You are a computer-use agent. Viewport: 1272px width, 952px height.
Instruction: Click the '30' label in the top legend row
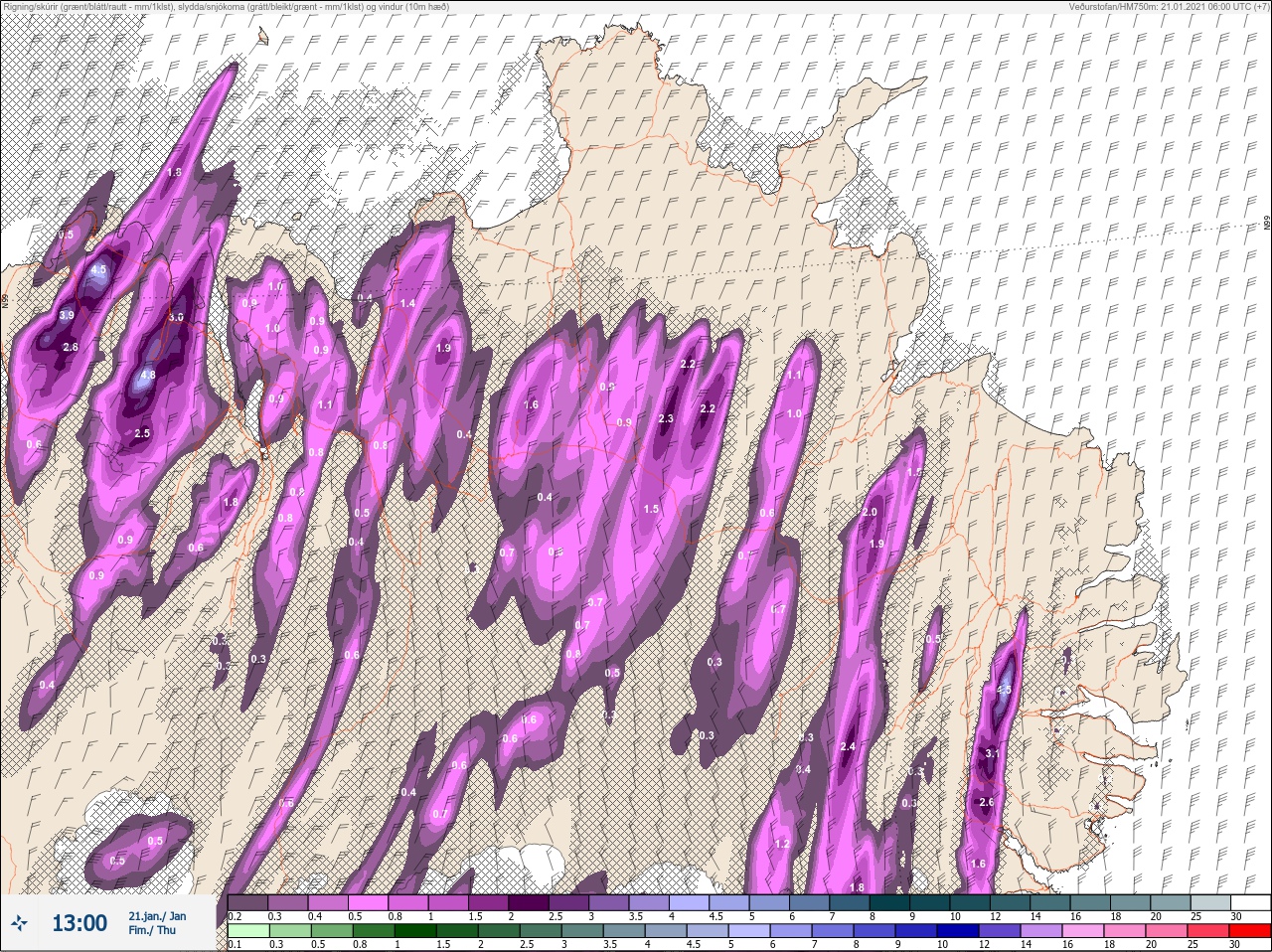pos(1235,916)
